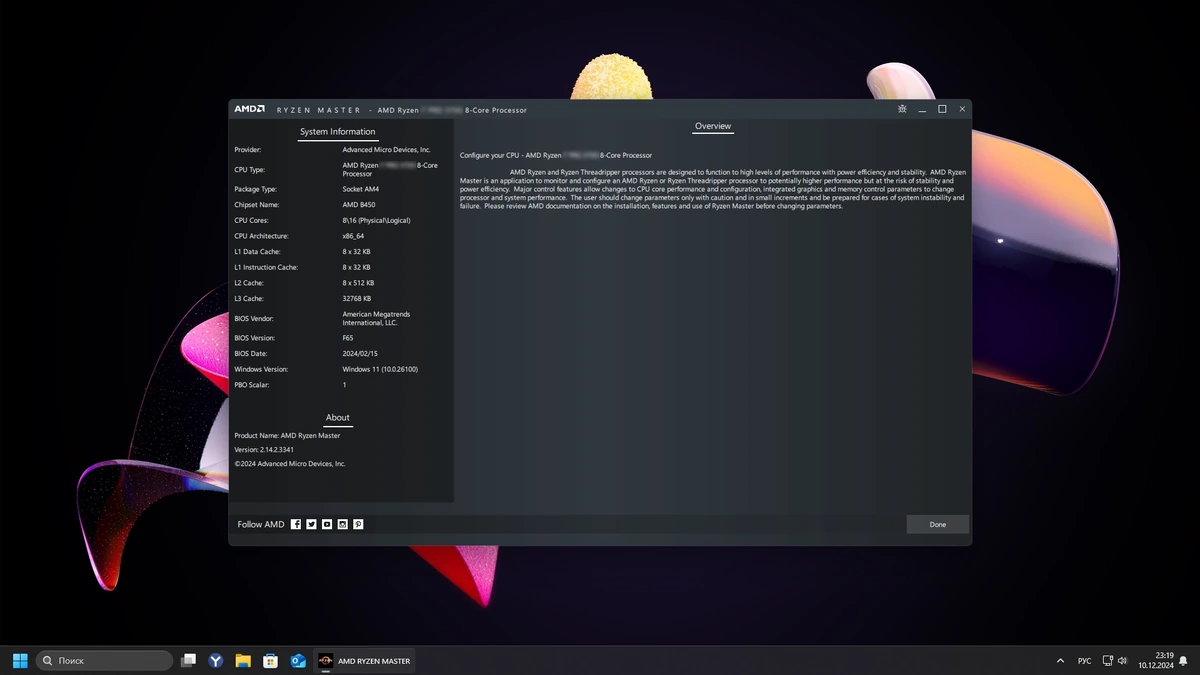Viewport: 1200px width, 675px height.
Task: Open AMD's Facebook page icon
Action: [296, 524]
